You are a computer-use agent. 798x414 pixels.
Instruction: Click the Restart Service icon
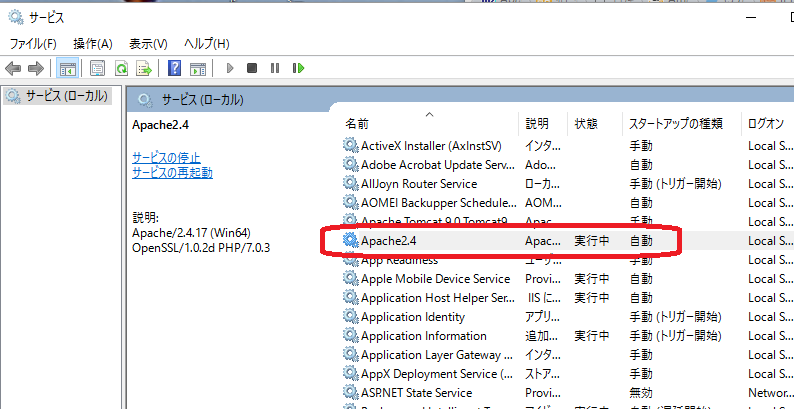(298, 68)
